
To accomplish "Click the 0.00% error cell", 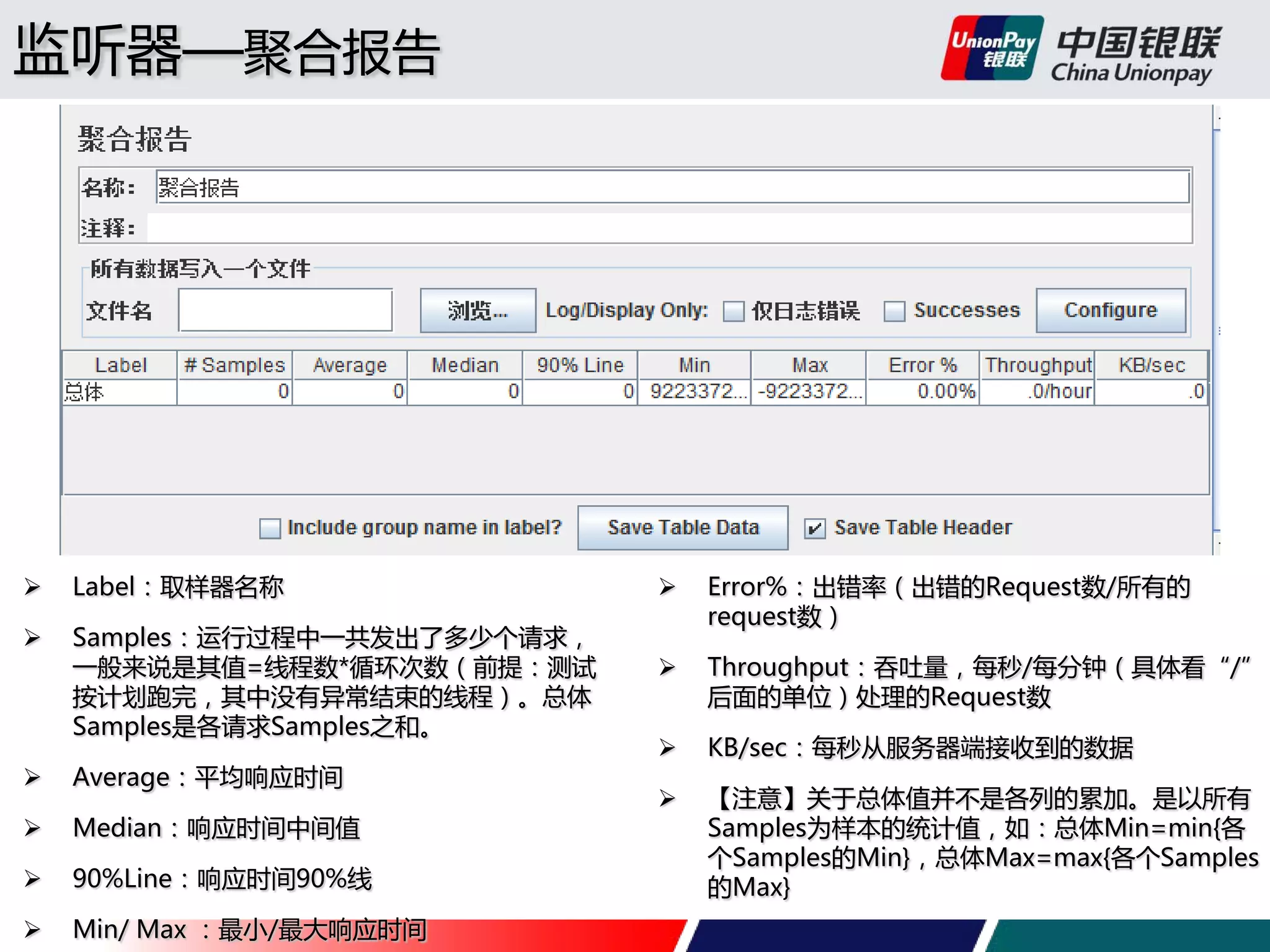I will [923, 392].
